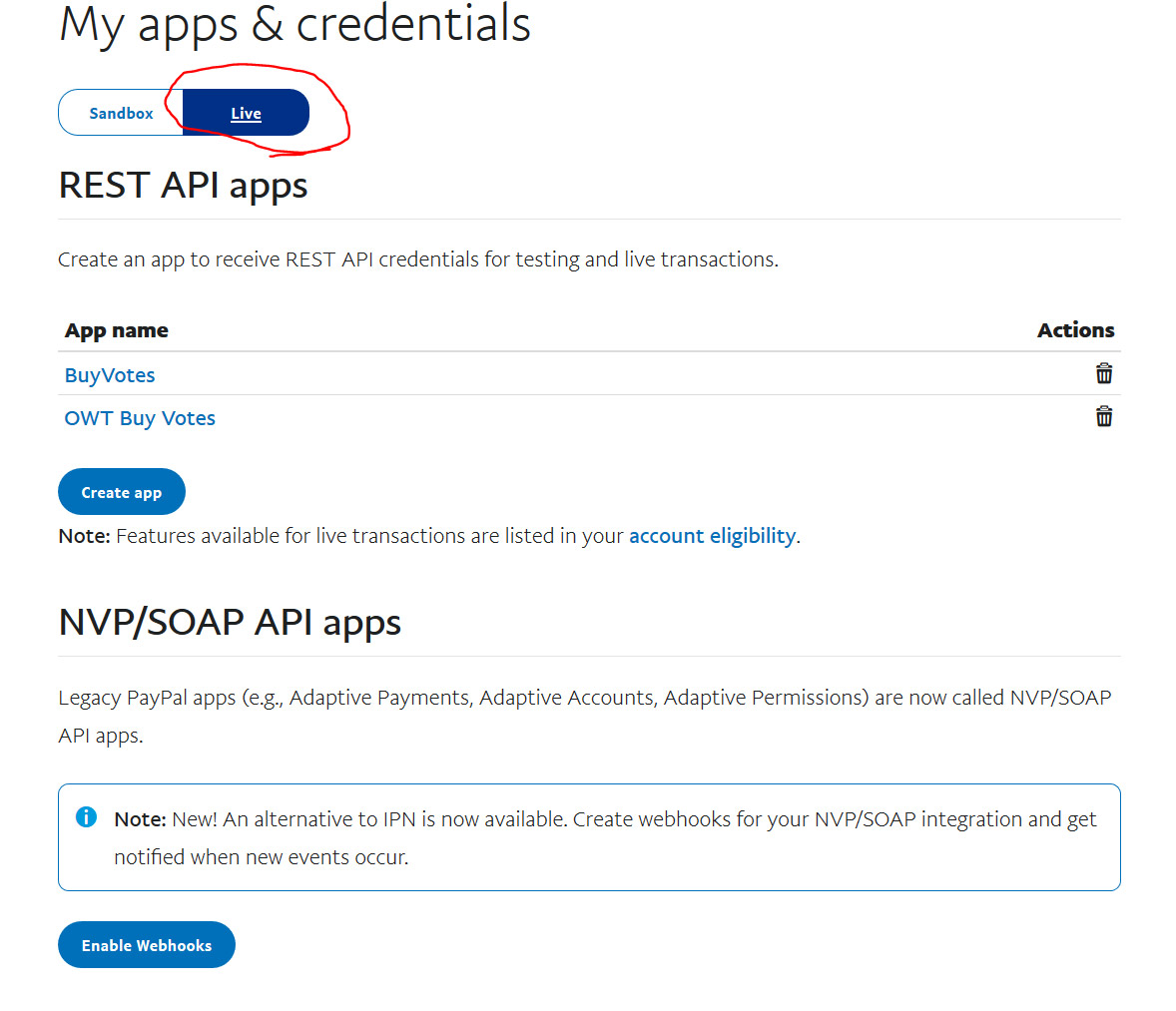Click the Create app button

(122, 492)
